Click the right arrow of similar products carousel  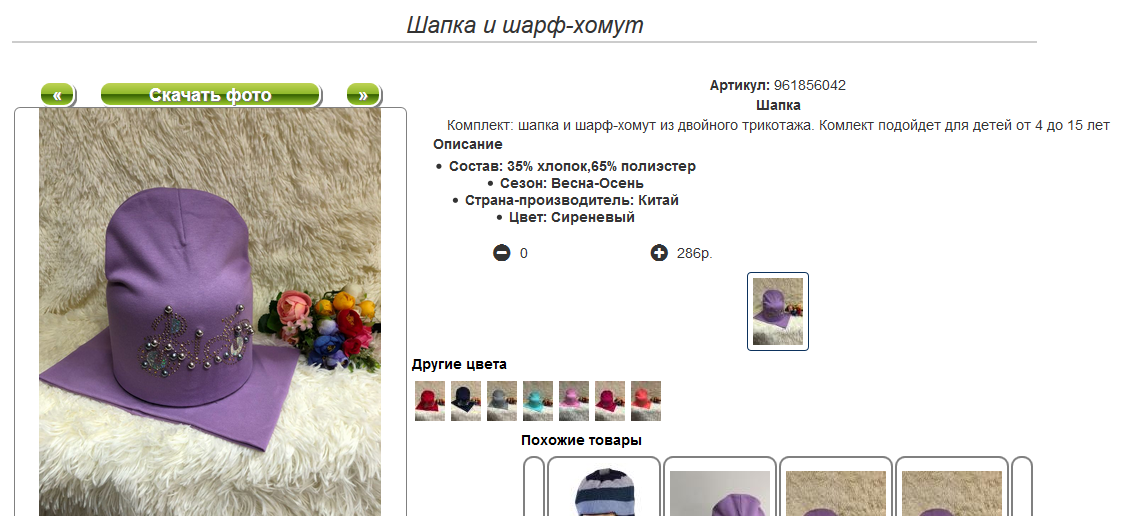(x=1022, y=486)
